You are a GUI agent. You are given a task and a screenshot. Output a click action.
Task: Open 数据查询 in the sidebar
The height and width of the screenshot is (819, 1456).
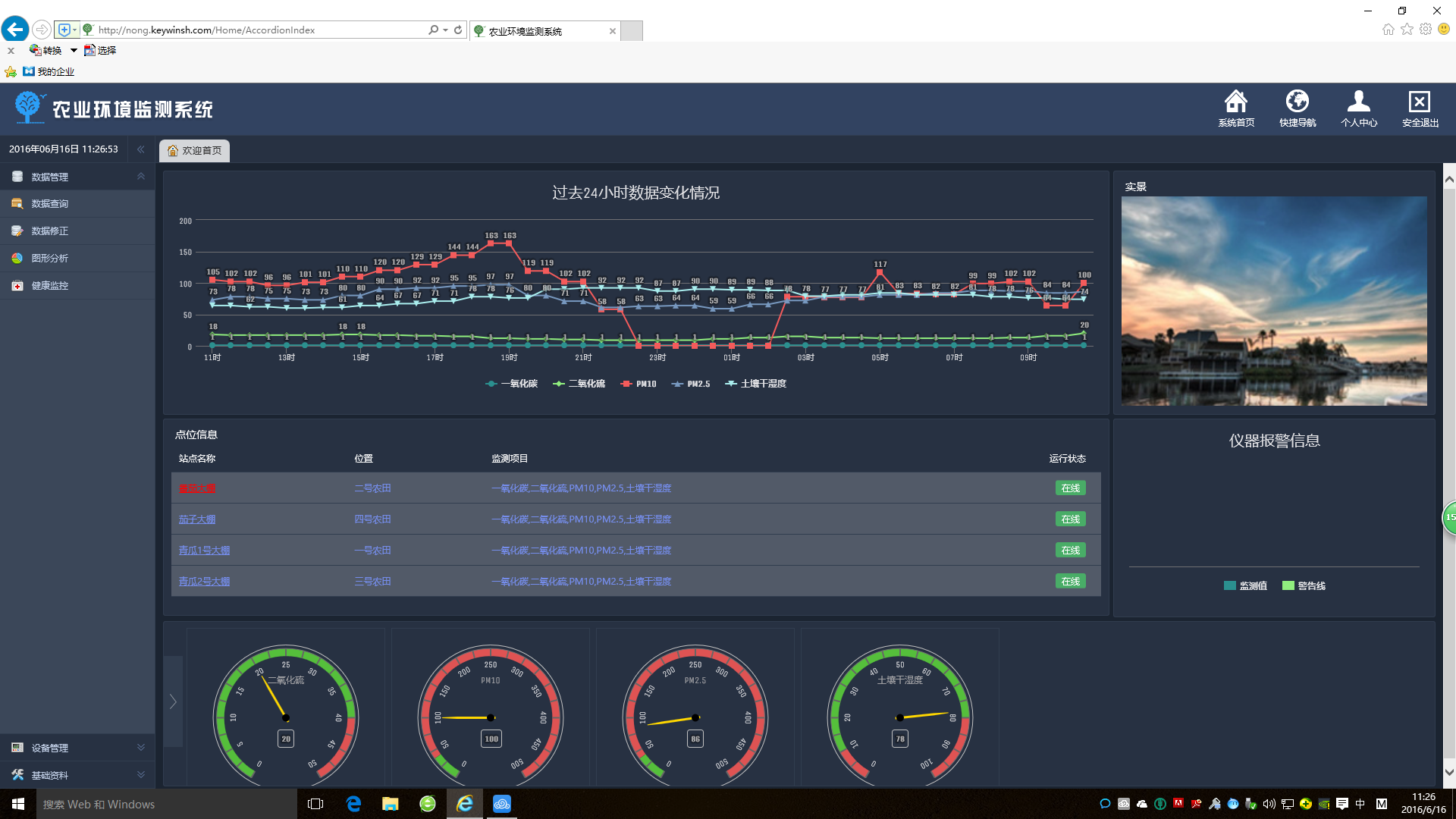[x=50, y=204]
